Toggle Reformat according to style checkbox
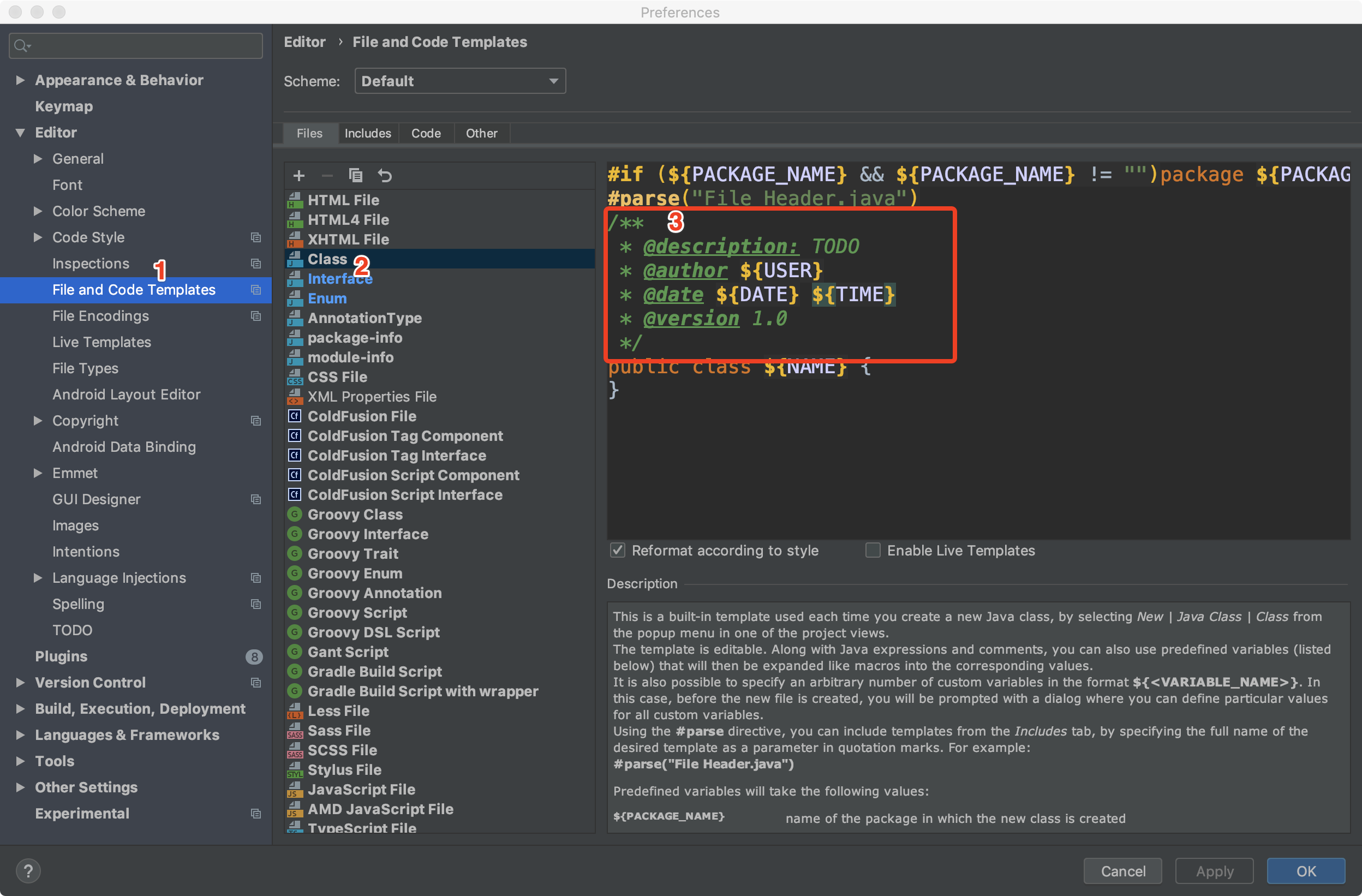The height and width of the screenshot is (896, 1362). pyautogui.click(x=616, y=550)
